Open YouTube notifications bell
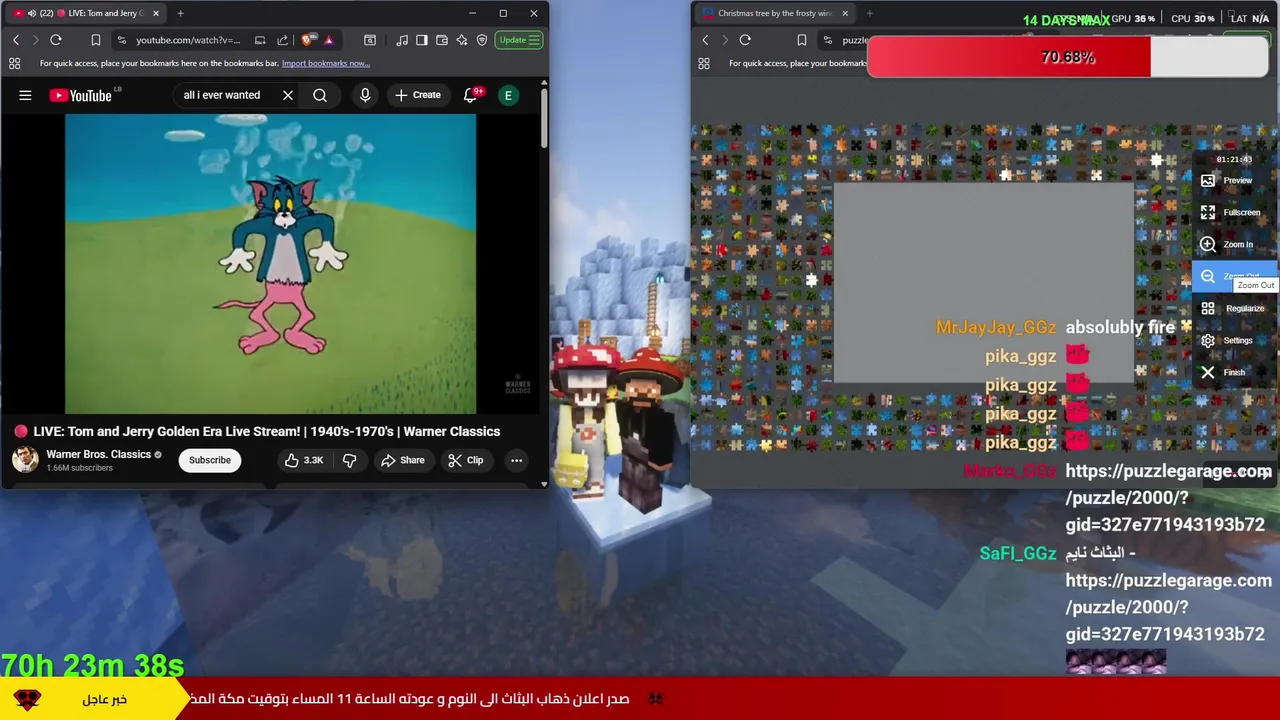 pos(471,95)
